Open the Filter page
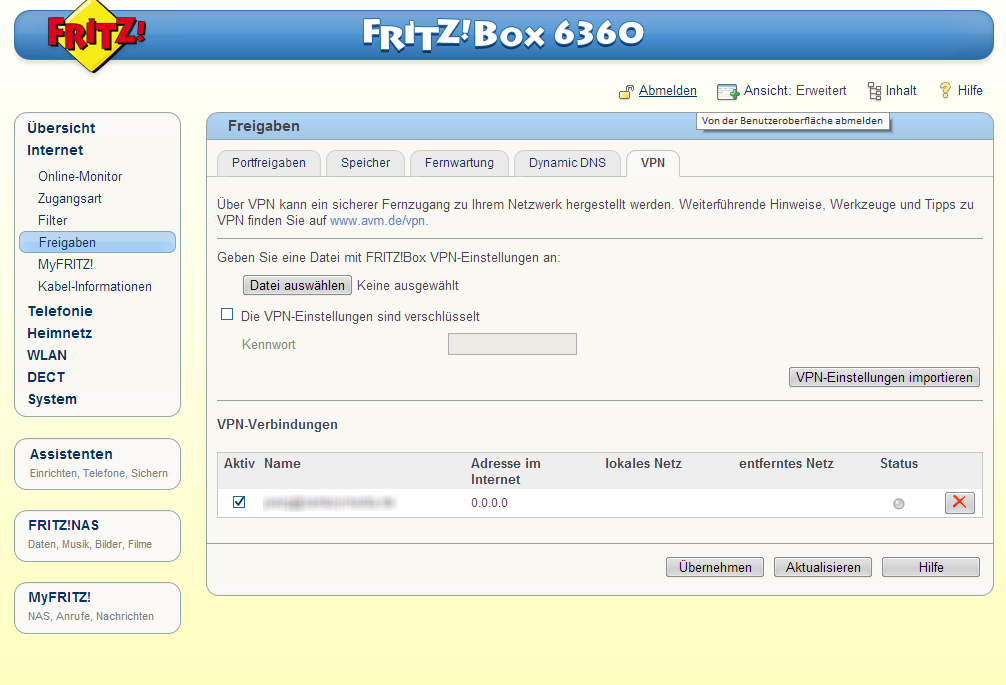1006x685 pixels. coord(53,221)
